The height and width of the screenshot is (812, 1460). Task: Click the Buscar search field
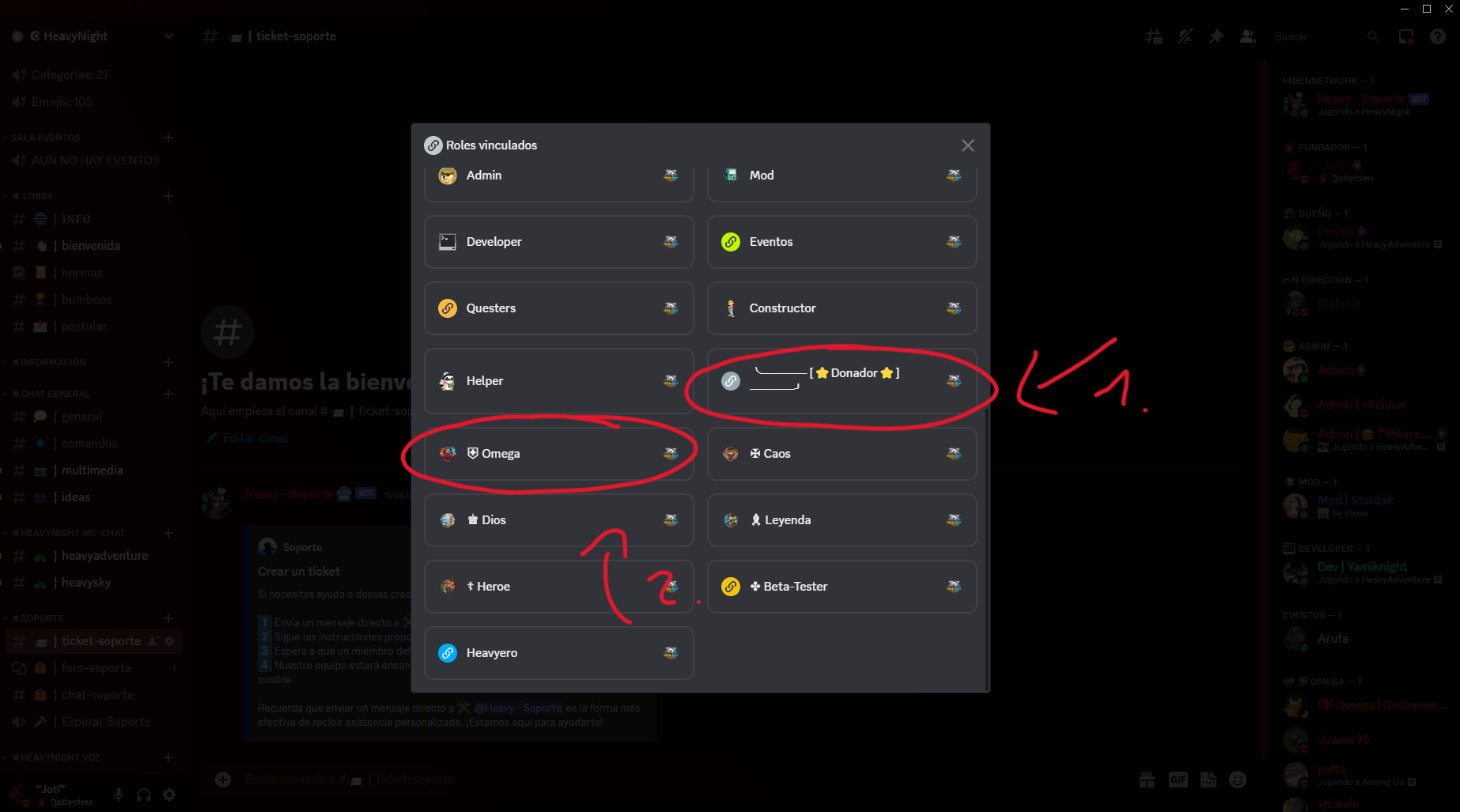(x=1318, y=36)
